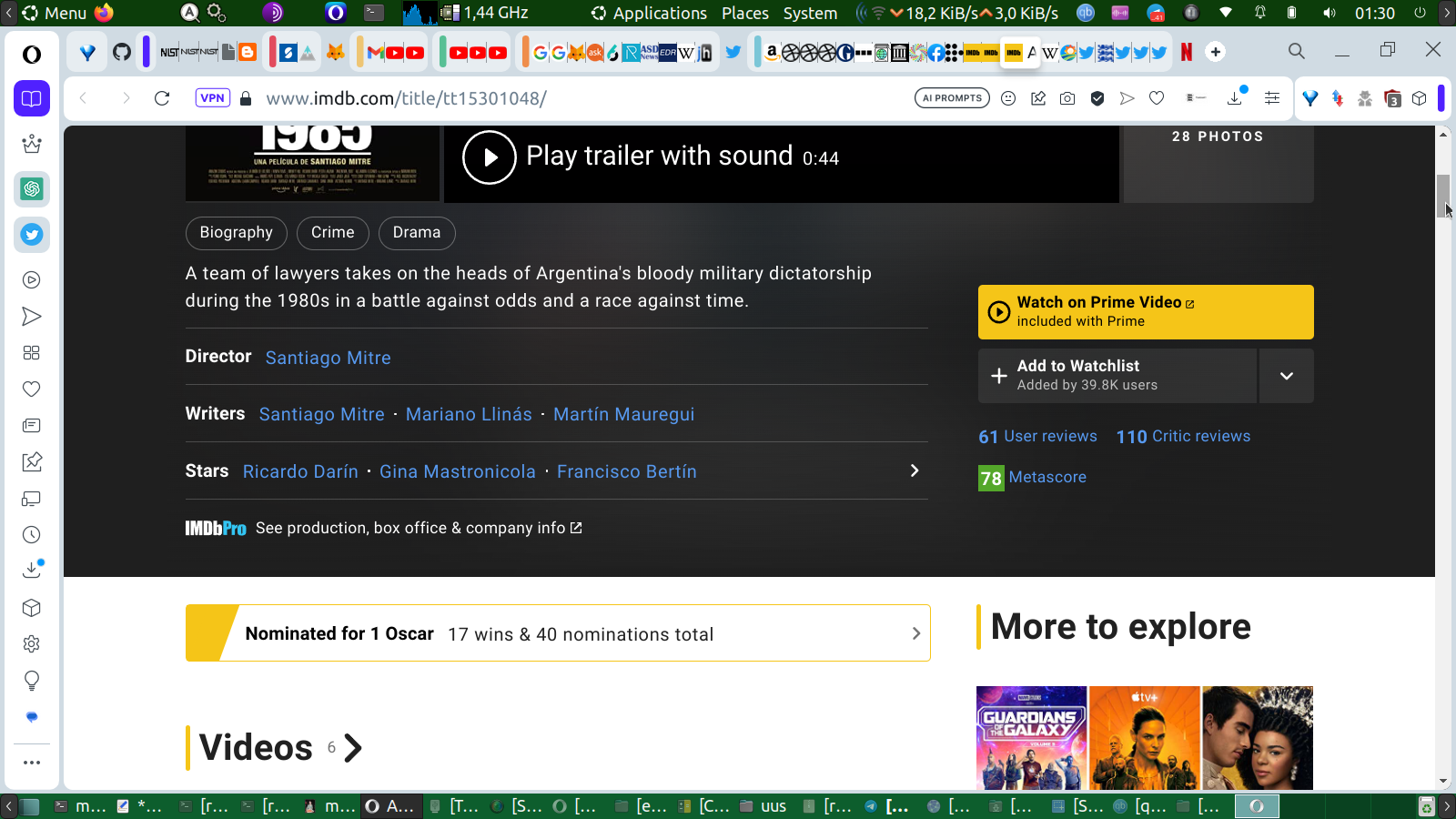Take a page snapshot with the camera icon
Viewport: 1456px width, 819px height.
1067,98
